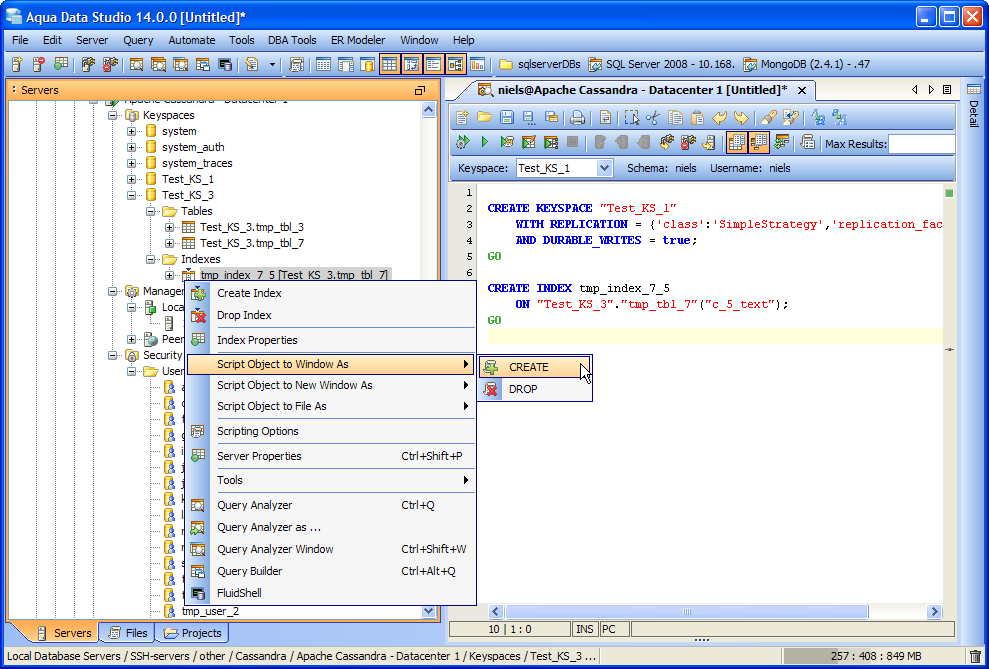
Task: Click the Undo arrow icon
Action: coord(719,117)
